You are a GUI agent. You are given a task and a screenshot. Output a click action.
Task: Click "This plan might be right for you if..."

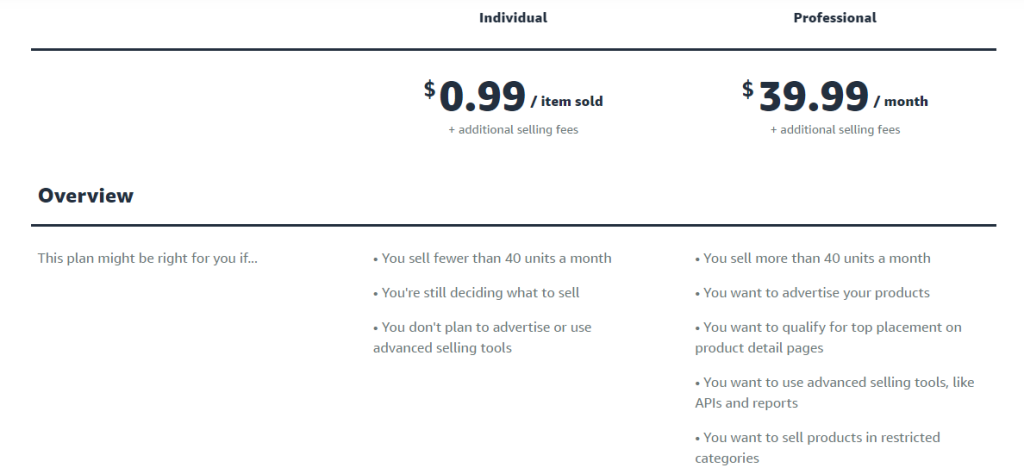[147, 258]
